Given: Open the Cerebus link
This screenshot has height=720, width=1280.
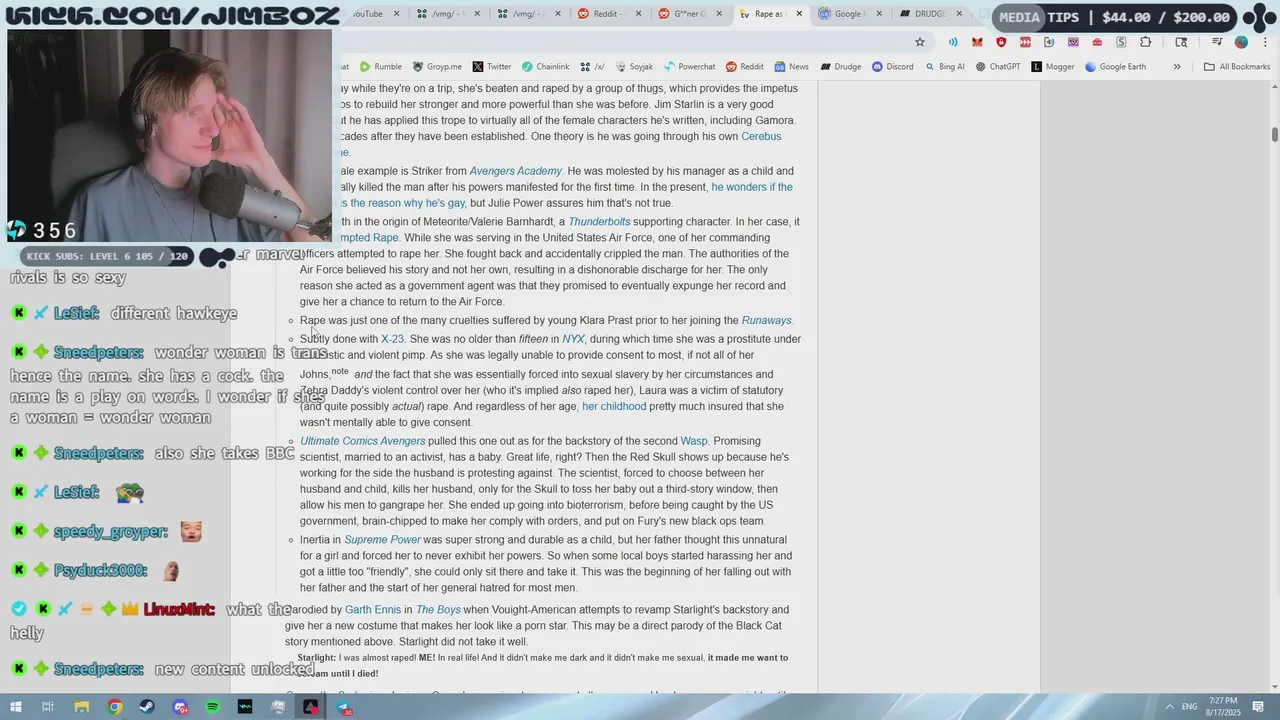Looking at the screenshot, I should point(761,137).
